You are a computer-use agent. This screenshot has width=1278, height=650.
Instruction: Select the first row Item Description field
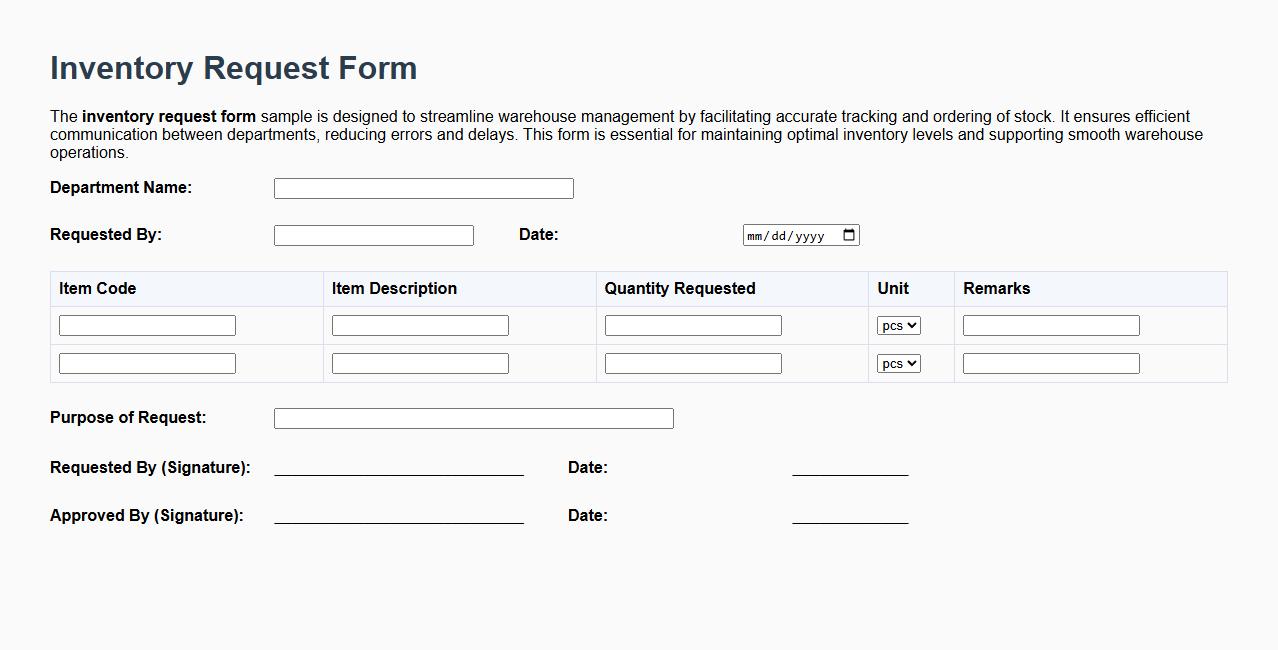pyautogui.click(x=419, y=324)
